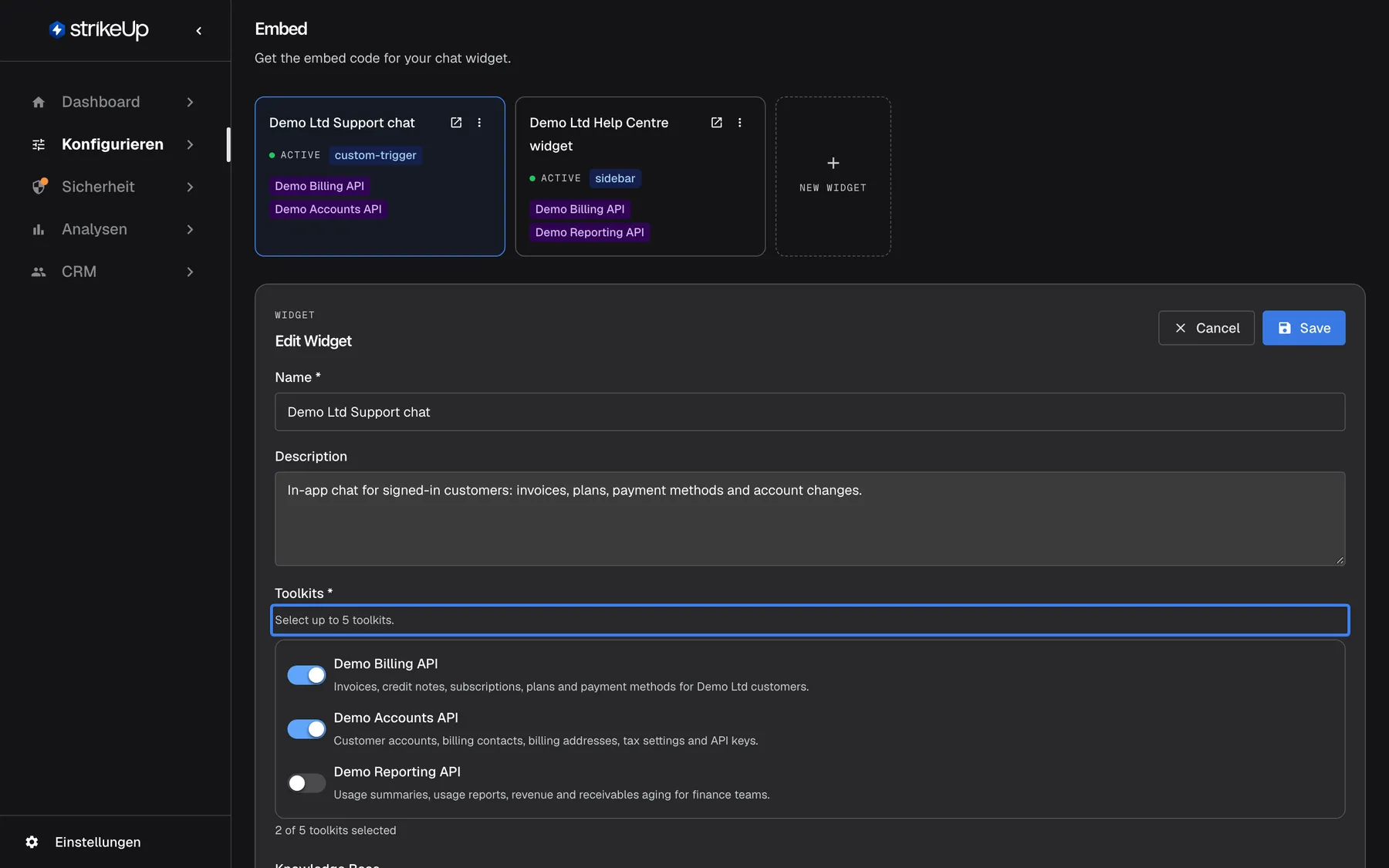The width and height of the screenshot is (1389, 868).
Task: Click Demo Reporting API tag on Help Centre card
Action: pyautogui.click(x=590, y=232)
